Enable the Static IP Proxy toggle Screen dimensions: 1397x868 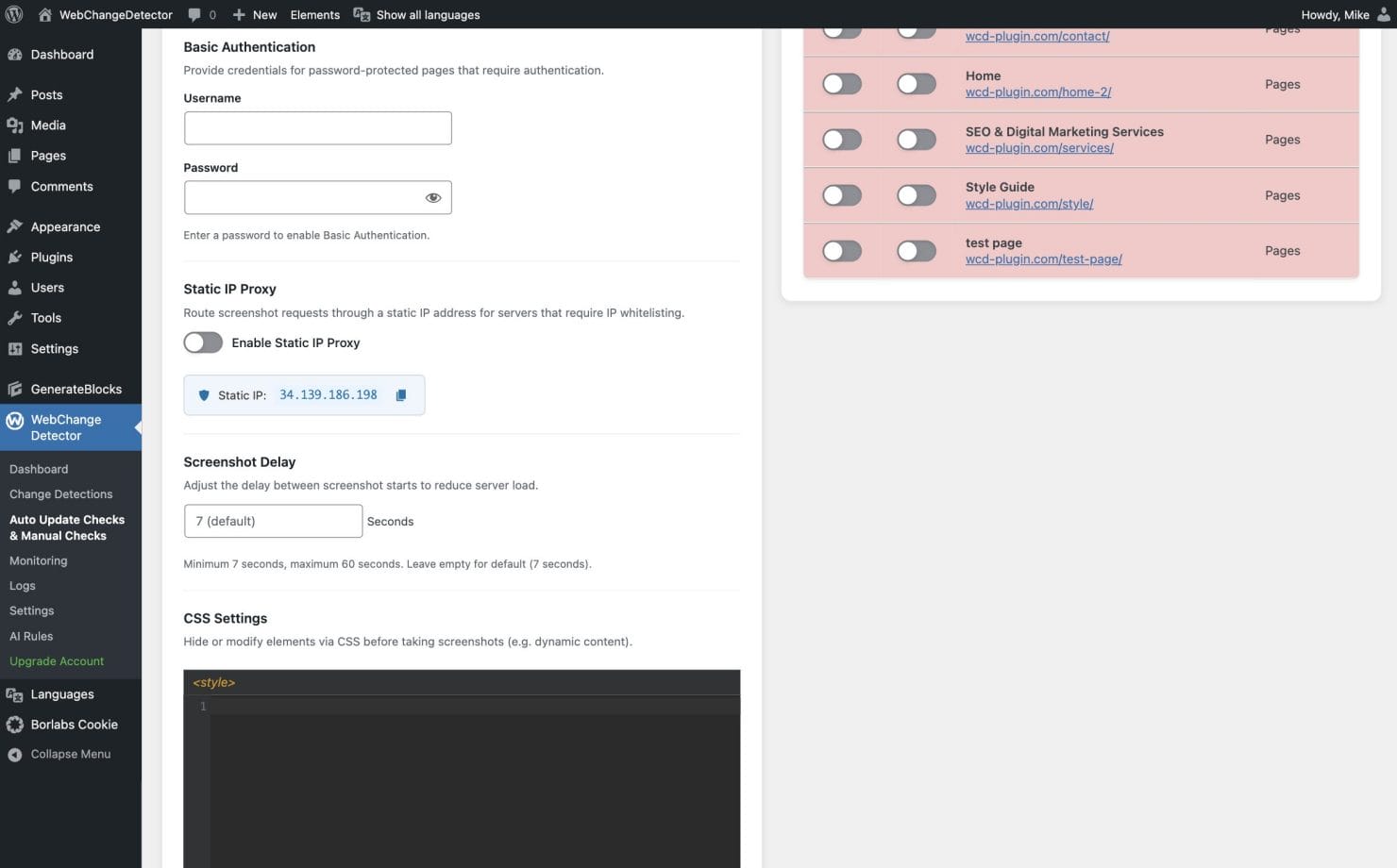point(202,342)
